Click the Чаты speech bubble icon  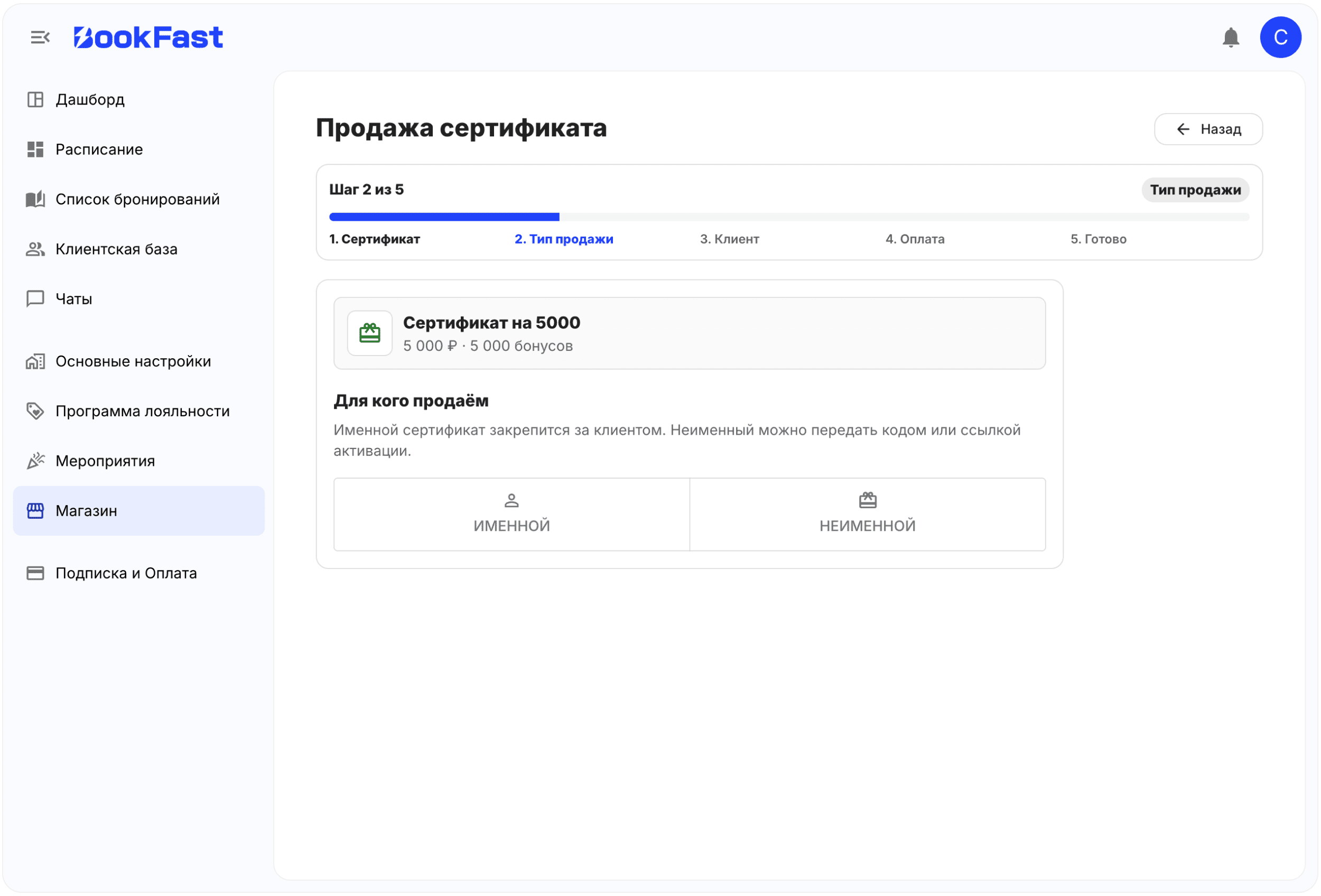point(35,299)
